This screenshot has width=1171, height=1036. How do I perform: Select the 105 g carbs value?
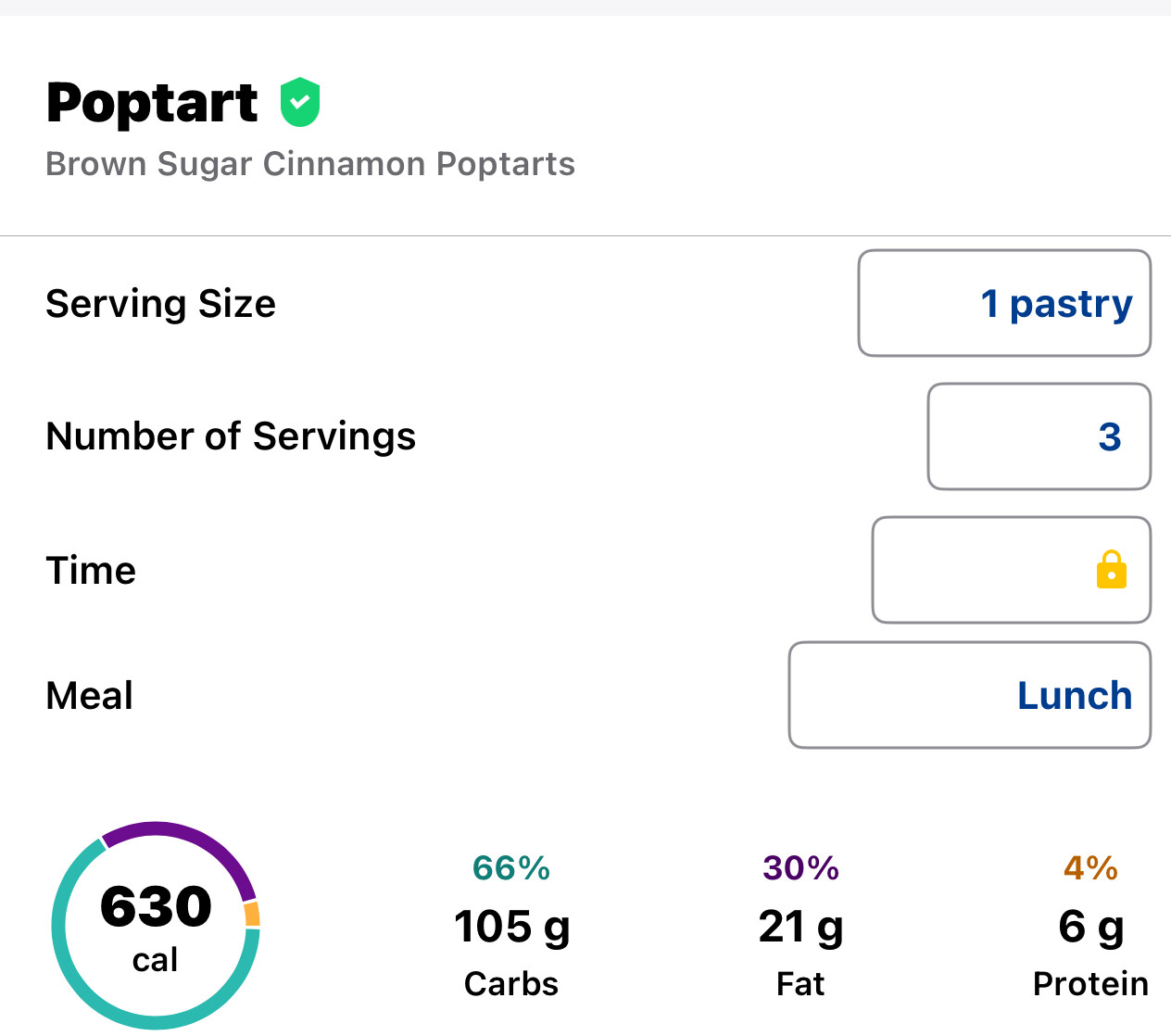pos(511,926)
